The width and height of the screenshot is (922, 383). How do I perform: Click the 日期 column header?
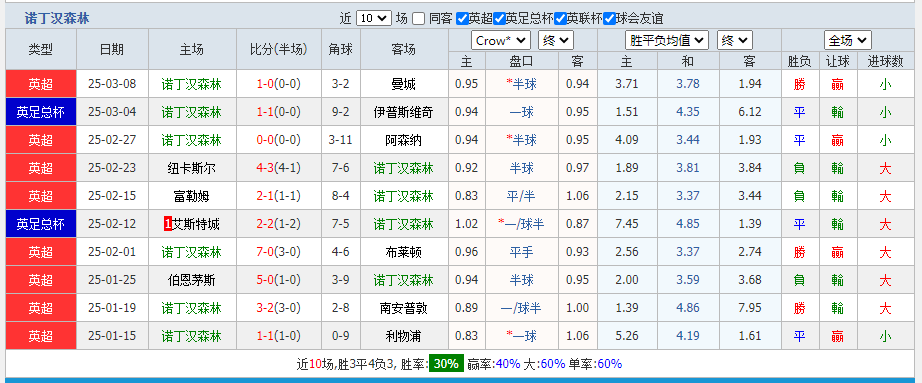(x=112, y=49)
